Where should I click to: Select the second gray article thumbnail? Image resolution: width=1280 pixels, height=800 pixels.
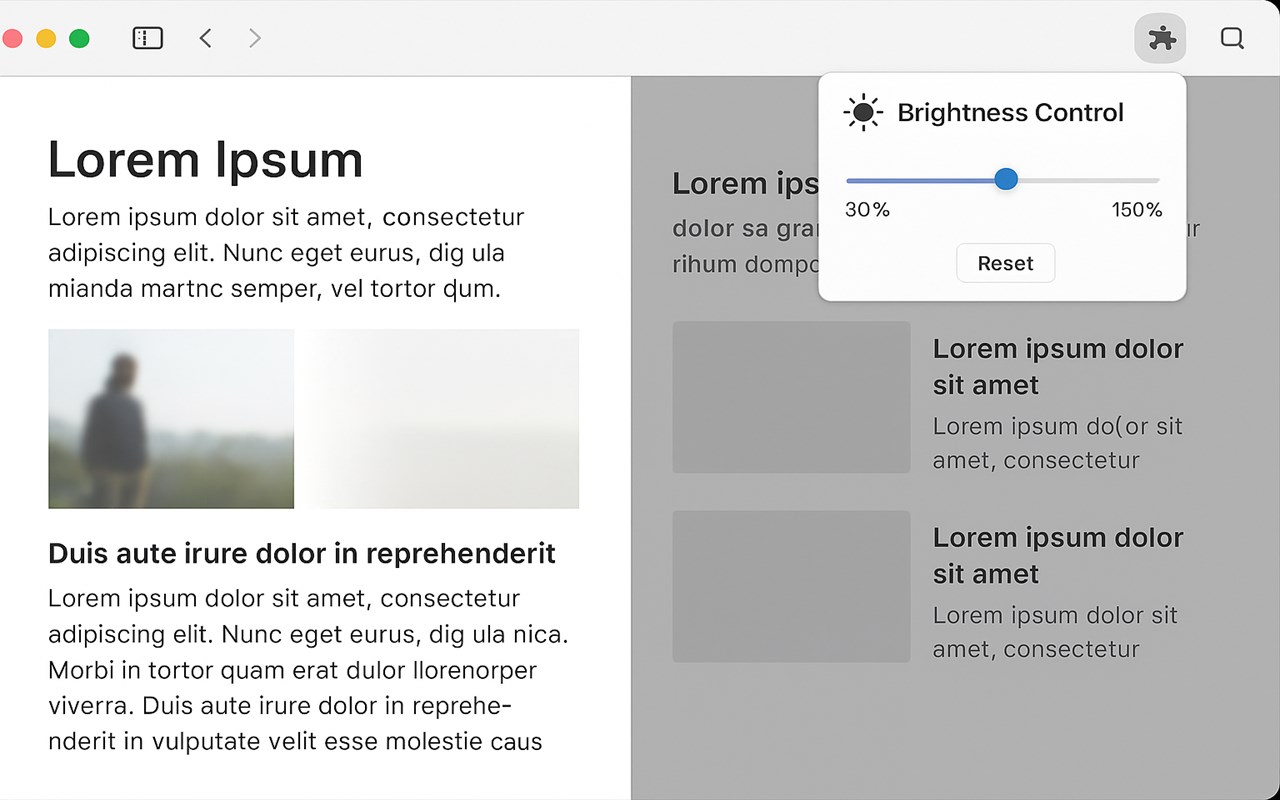(791, 586)
